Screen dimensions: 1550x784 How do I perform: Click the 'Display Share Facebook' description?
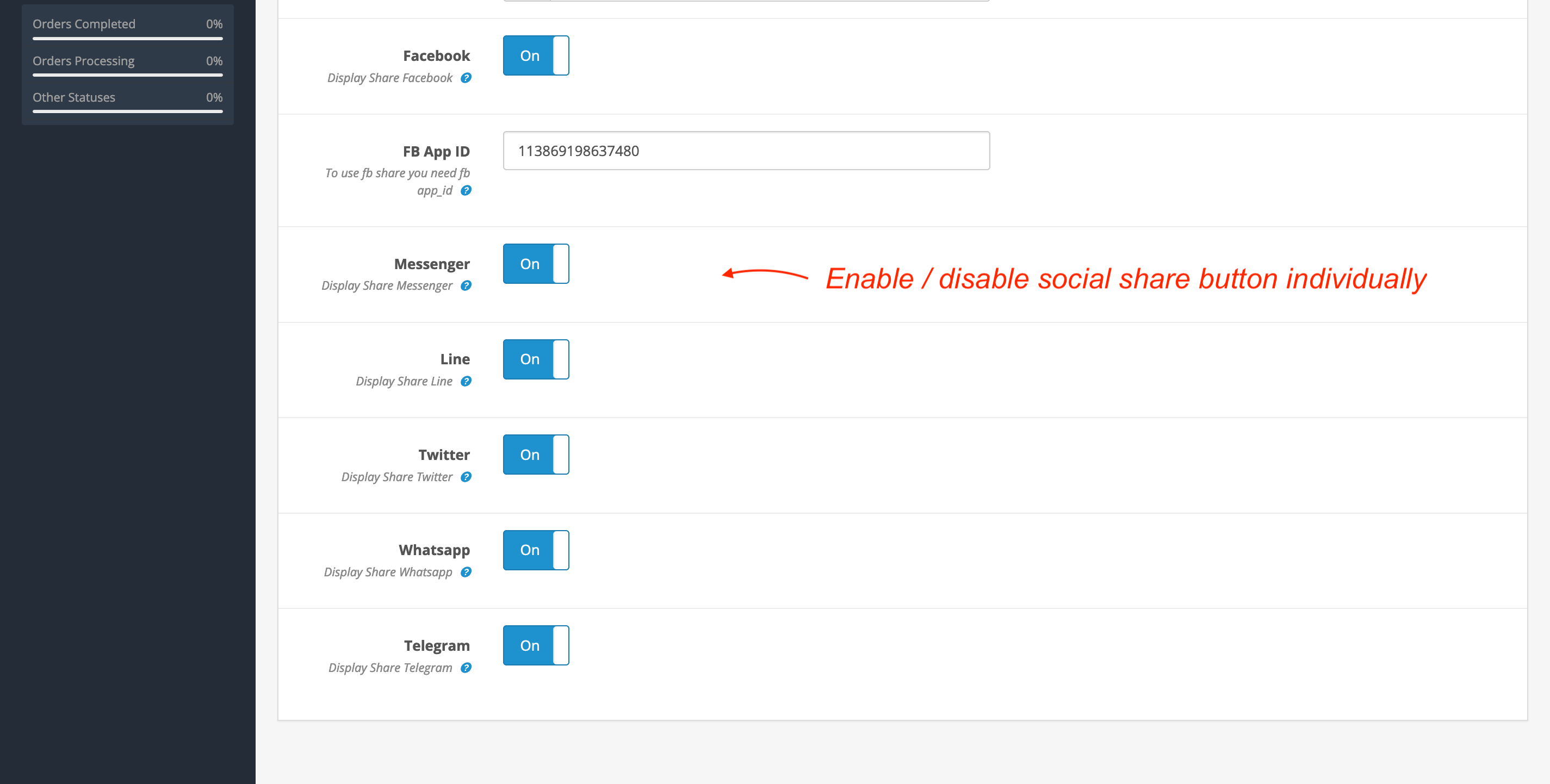(x=390, y=78)
